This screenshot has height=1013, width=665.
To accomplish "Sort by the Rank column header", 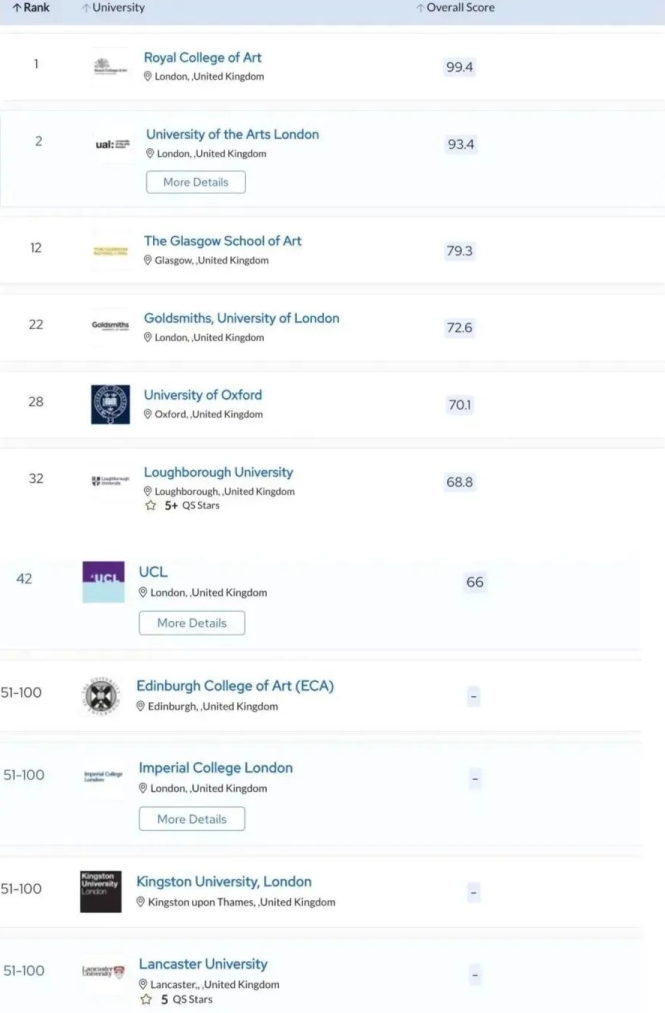I will 30,8.
